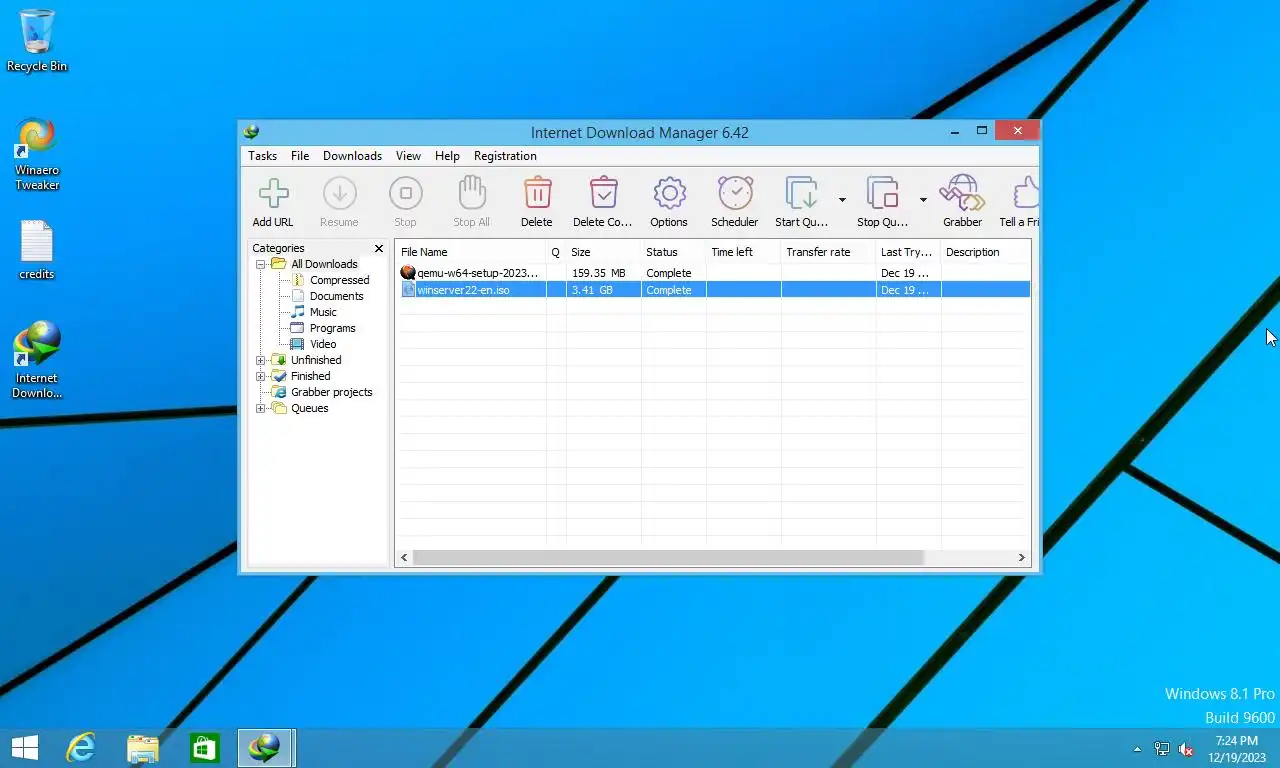This screenshot has height=768, width=1280.
Task: Select the Grabber projects tree item
Action: point(331,392)
